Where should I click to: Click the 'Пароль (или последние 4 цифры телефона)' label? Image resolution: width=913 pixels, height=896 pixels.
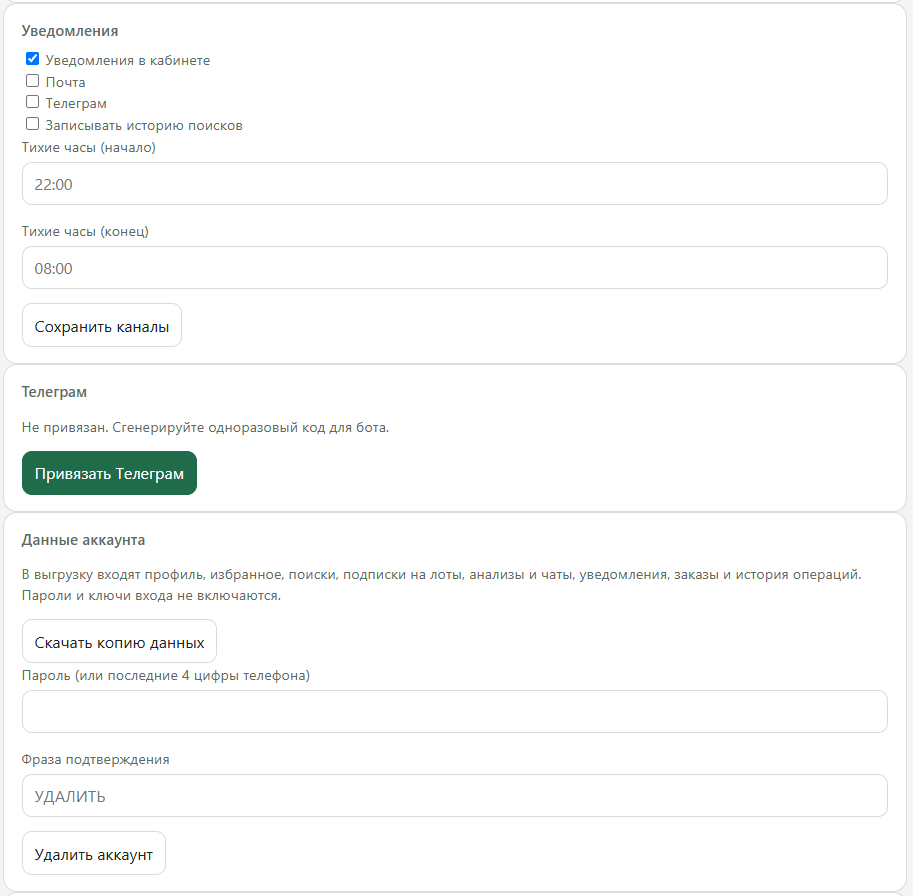pos(166,675)
